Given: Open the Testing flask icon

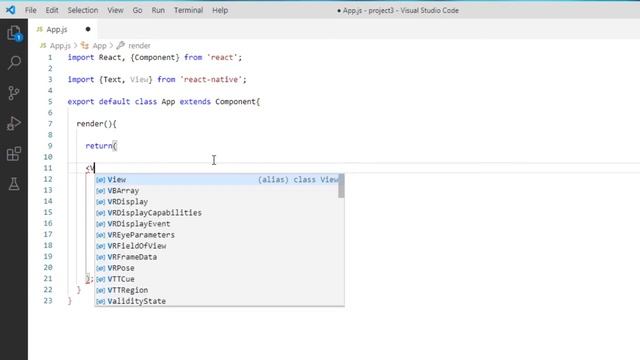Looking at the screenshot, I should (x=14, y=184).
